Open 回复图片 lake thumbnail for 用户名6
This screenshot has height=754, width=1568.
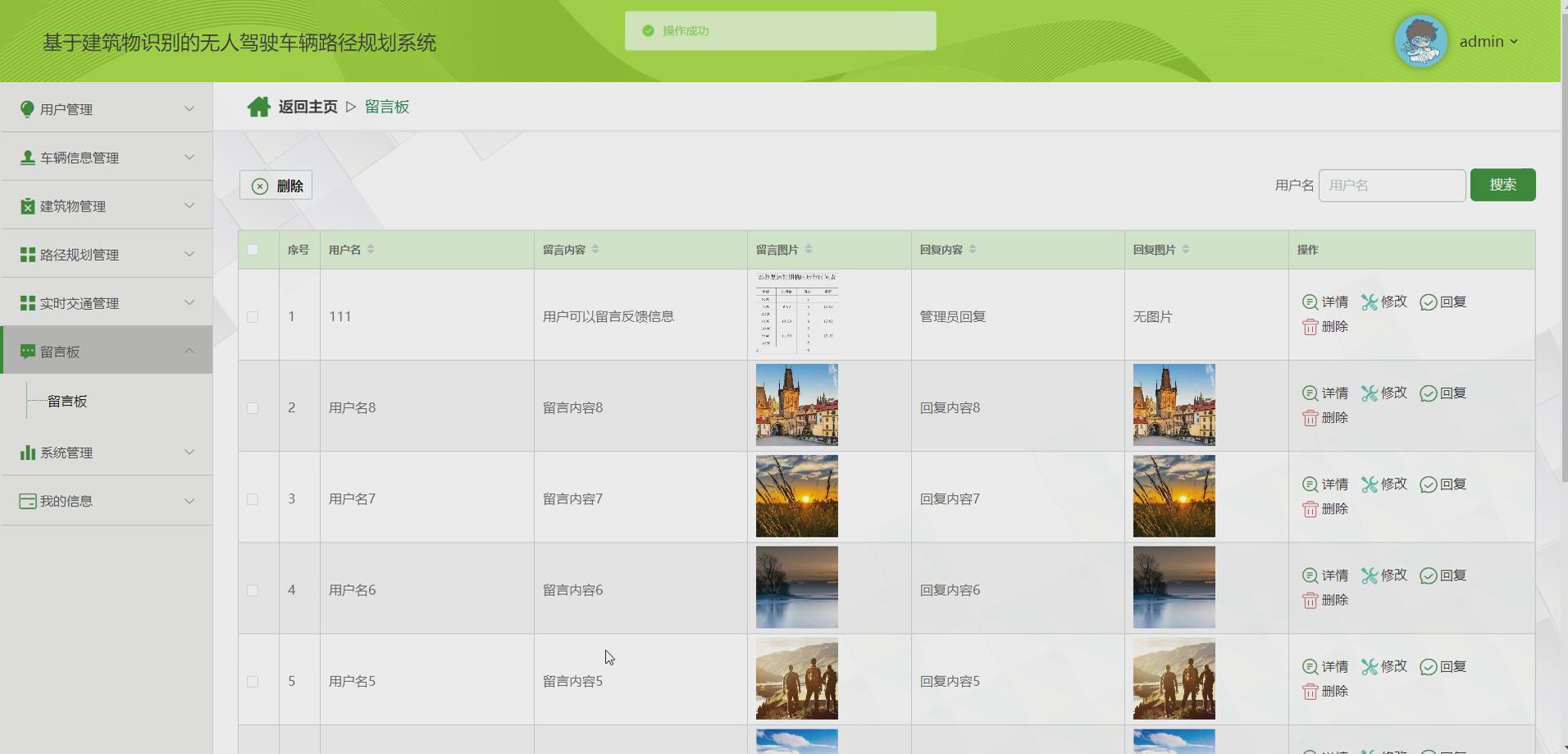[1174, 587]
